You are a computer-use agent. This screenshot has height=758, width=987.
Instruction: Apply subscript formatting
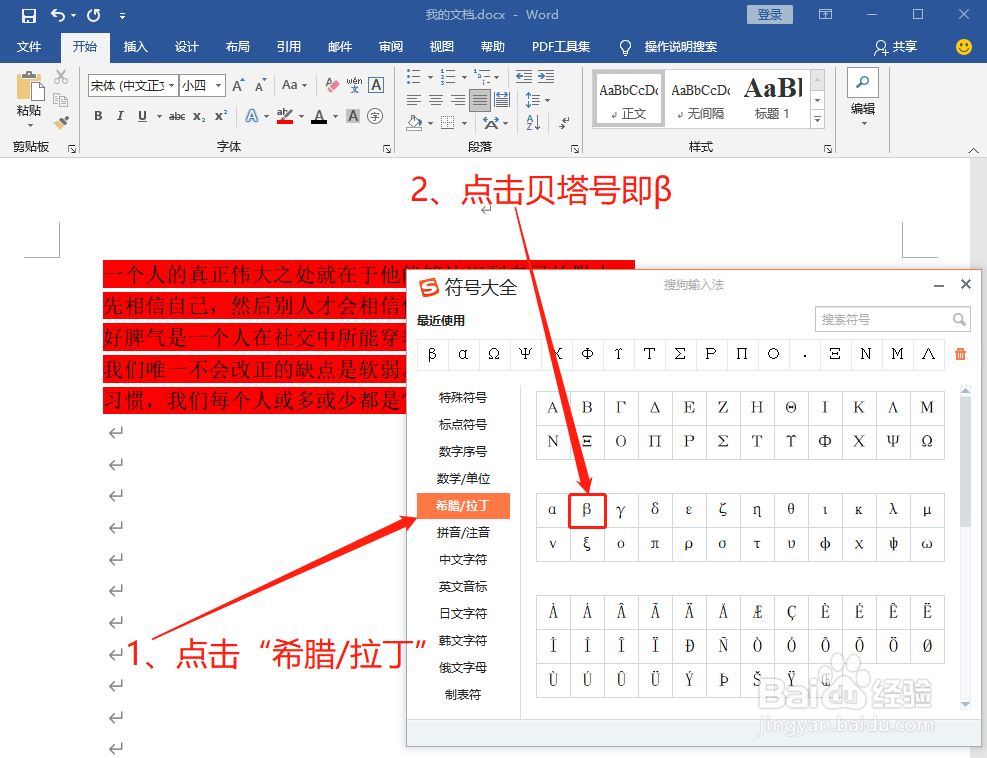[x=200, y=116]
